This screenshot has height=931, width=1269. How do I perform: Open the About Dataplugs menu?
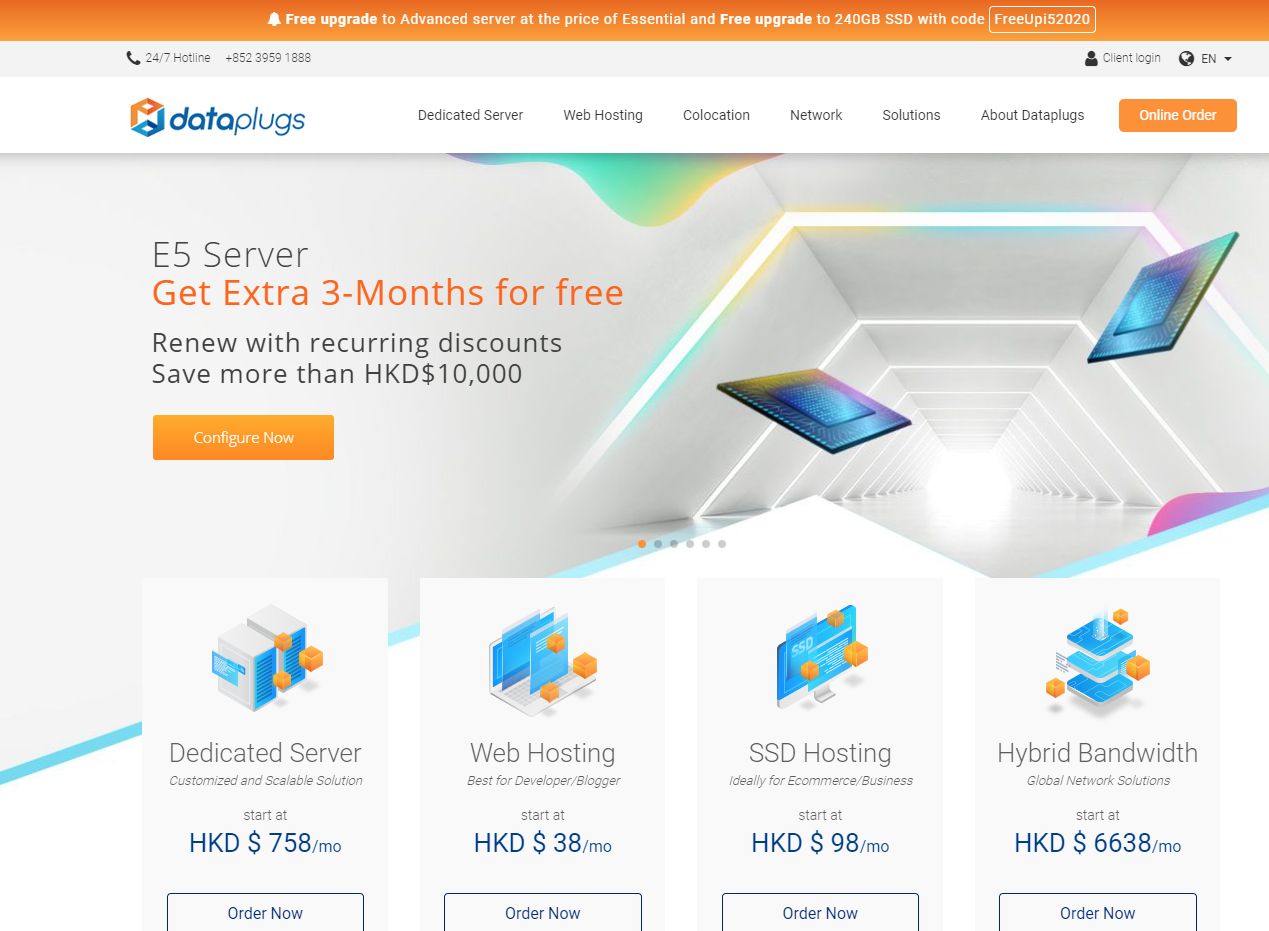tap(1032, 115)
